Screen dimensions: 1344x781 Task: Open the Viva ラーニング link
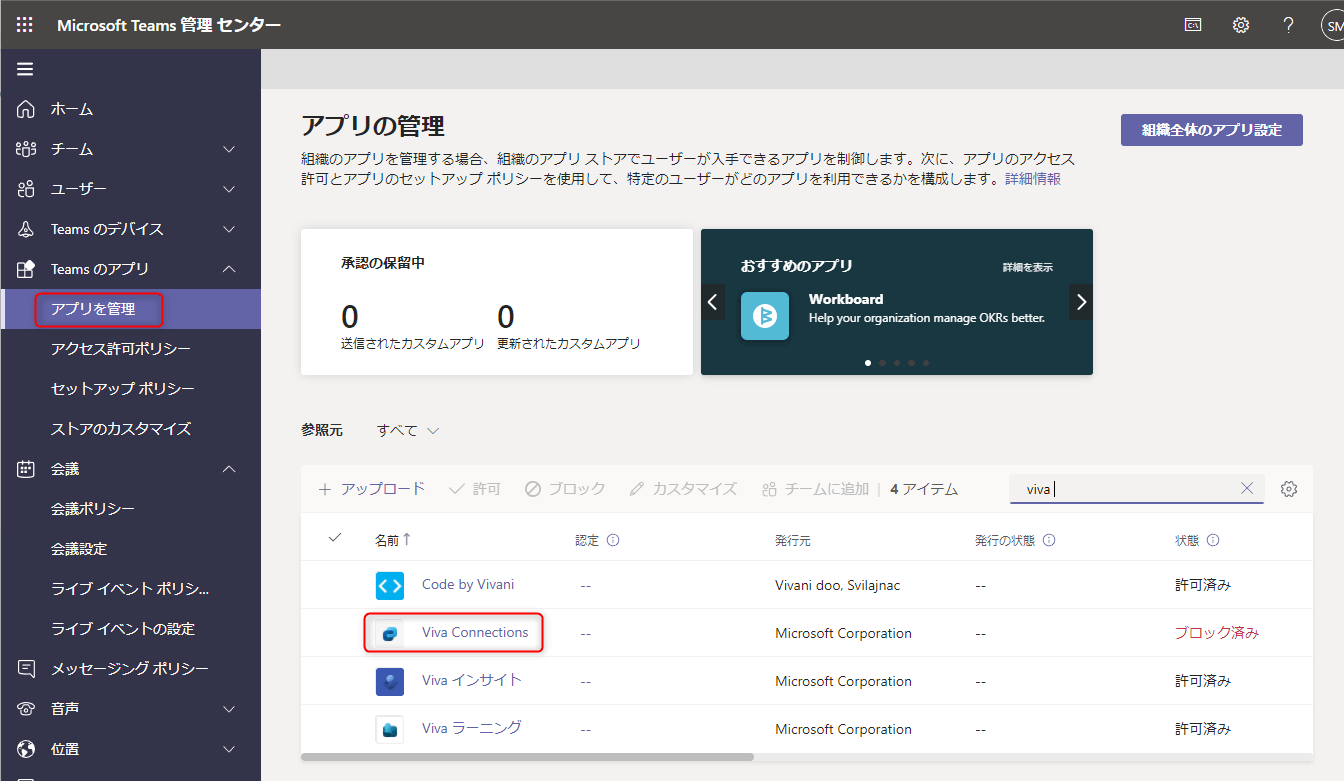[472, 728]
